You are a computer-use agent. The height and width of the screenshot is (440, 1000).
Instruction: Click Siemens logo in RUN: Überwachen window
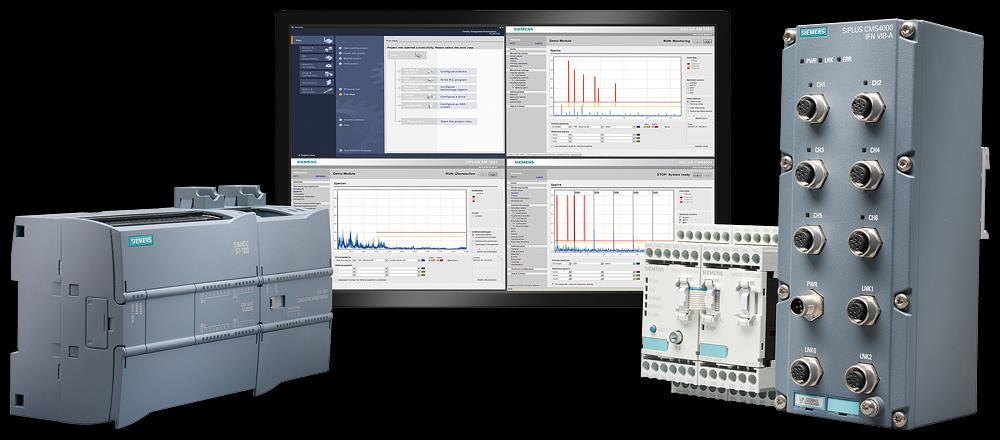pyautogui.click(x=307, y=162)
